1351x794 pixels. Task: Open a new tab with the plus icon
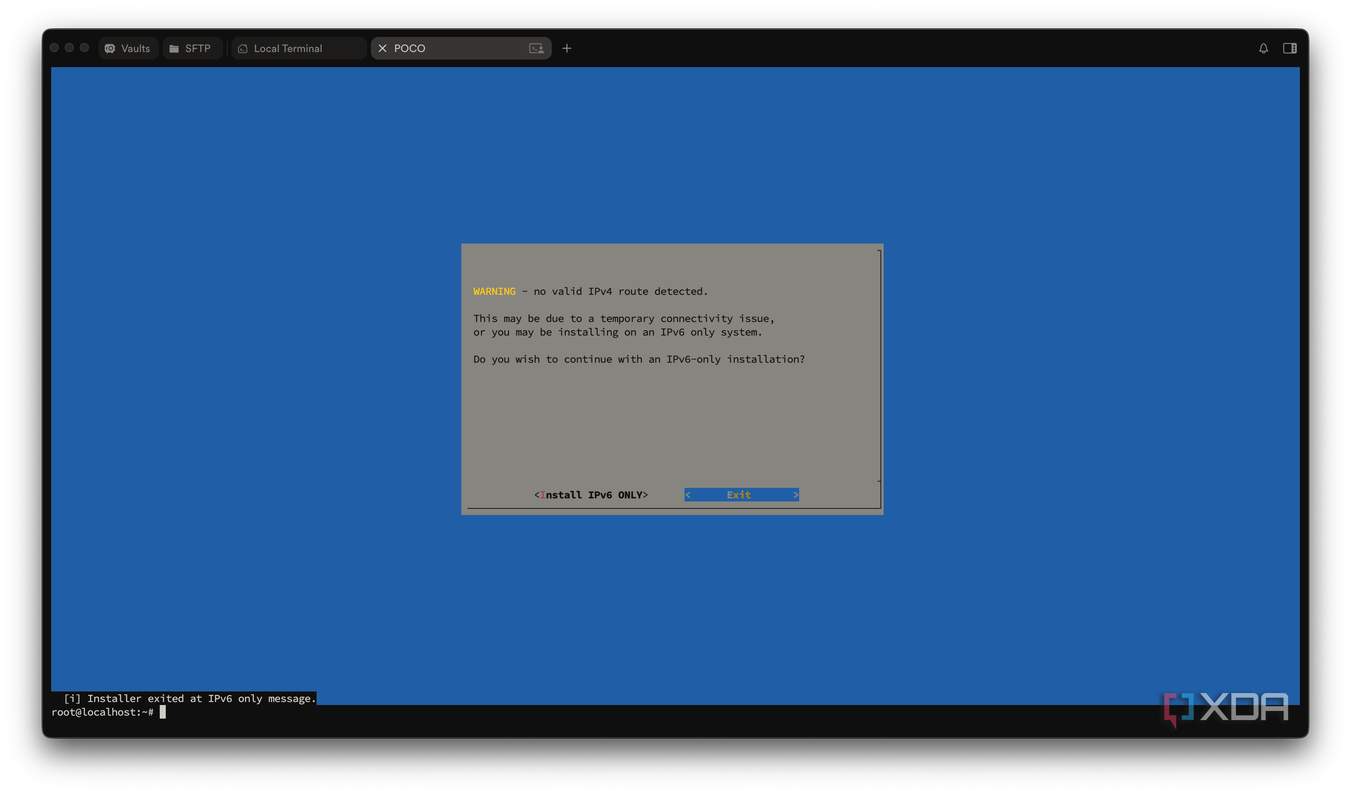coord(567,48)
